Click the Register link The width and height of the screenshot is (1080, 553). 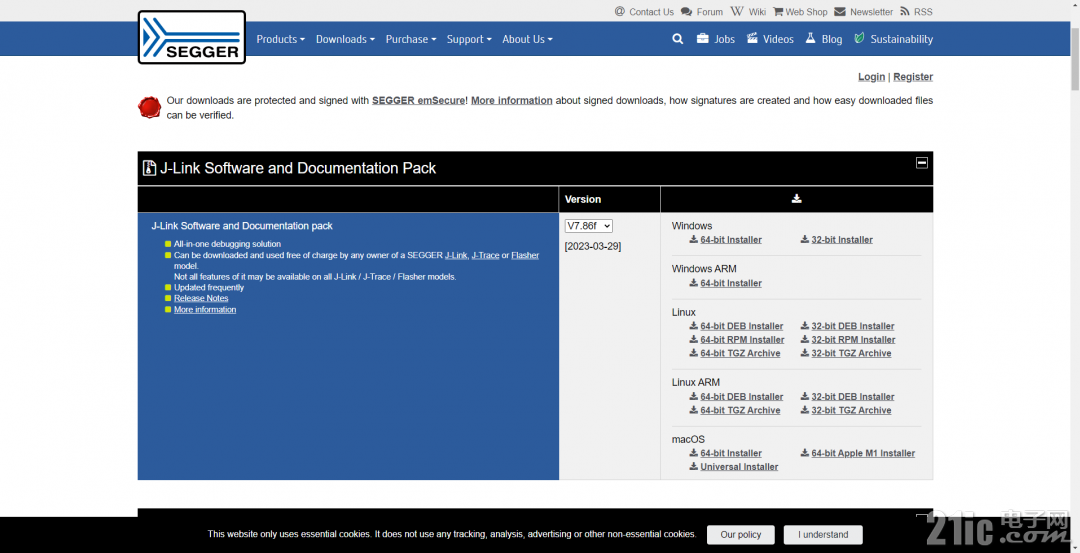tap(913, 76)
